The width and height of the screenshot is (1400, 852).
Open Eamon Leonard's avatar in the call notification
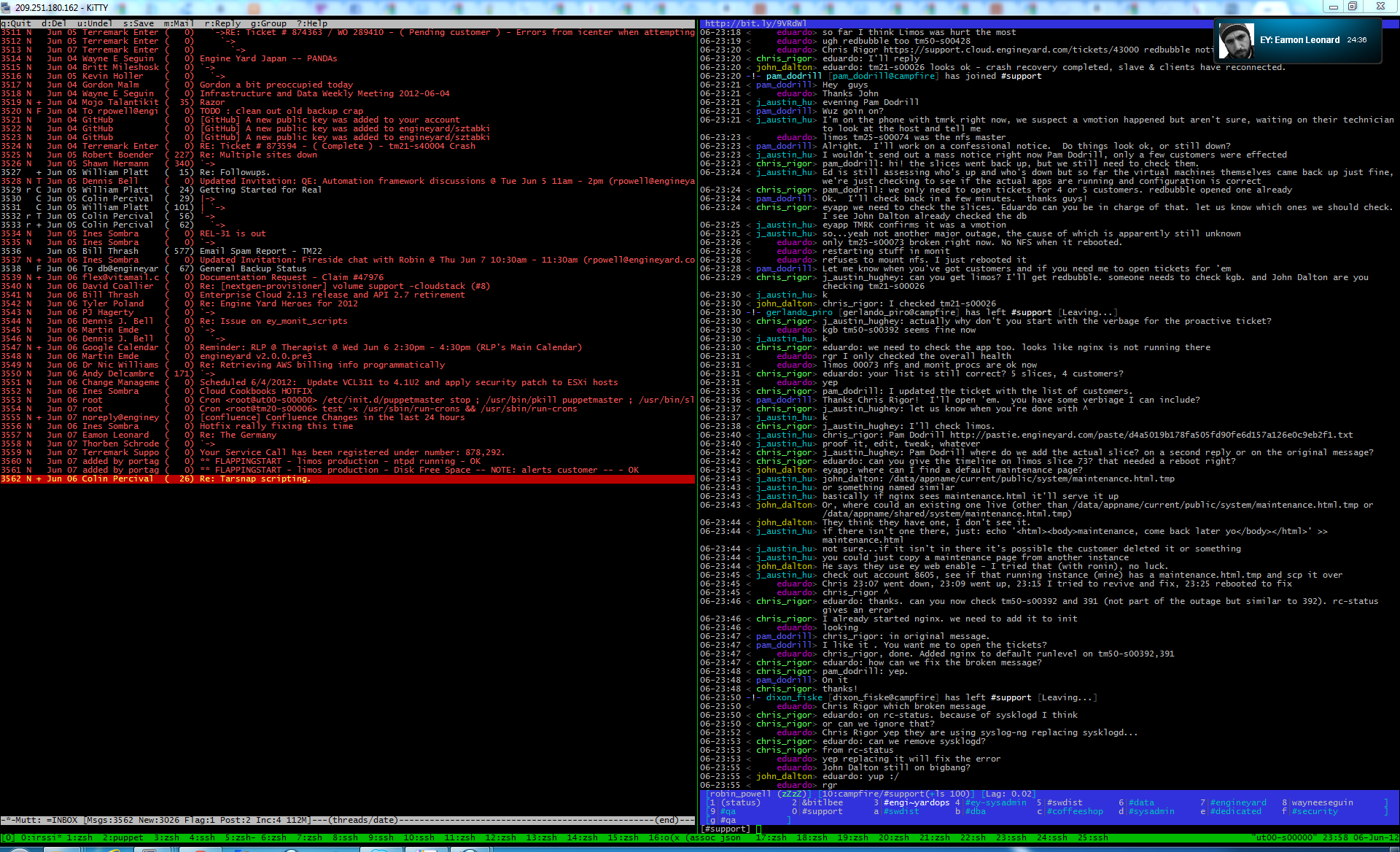click(x=1237, y=41)
